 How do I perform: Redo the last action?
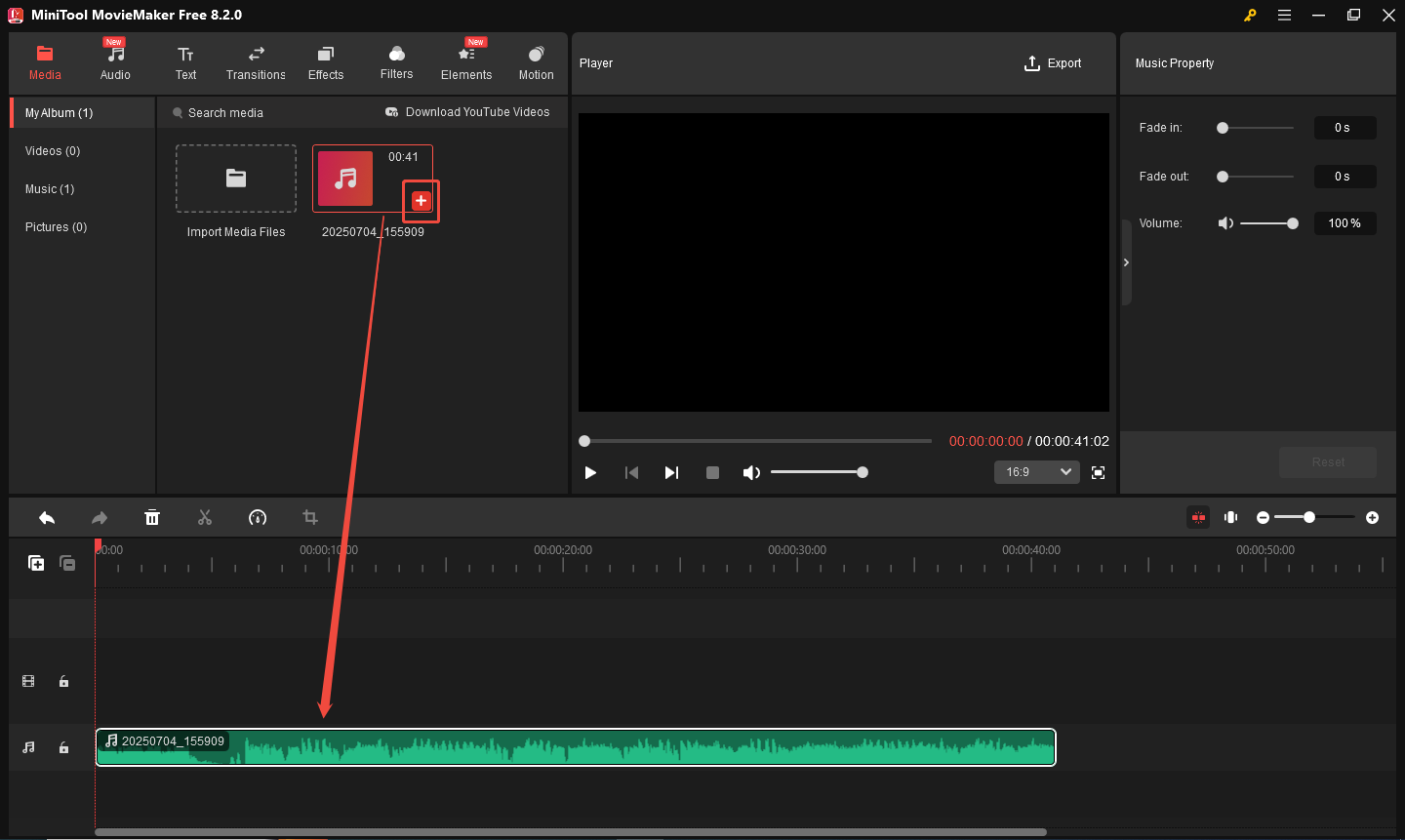100,517
